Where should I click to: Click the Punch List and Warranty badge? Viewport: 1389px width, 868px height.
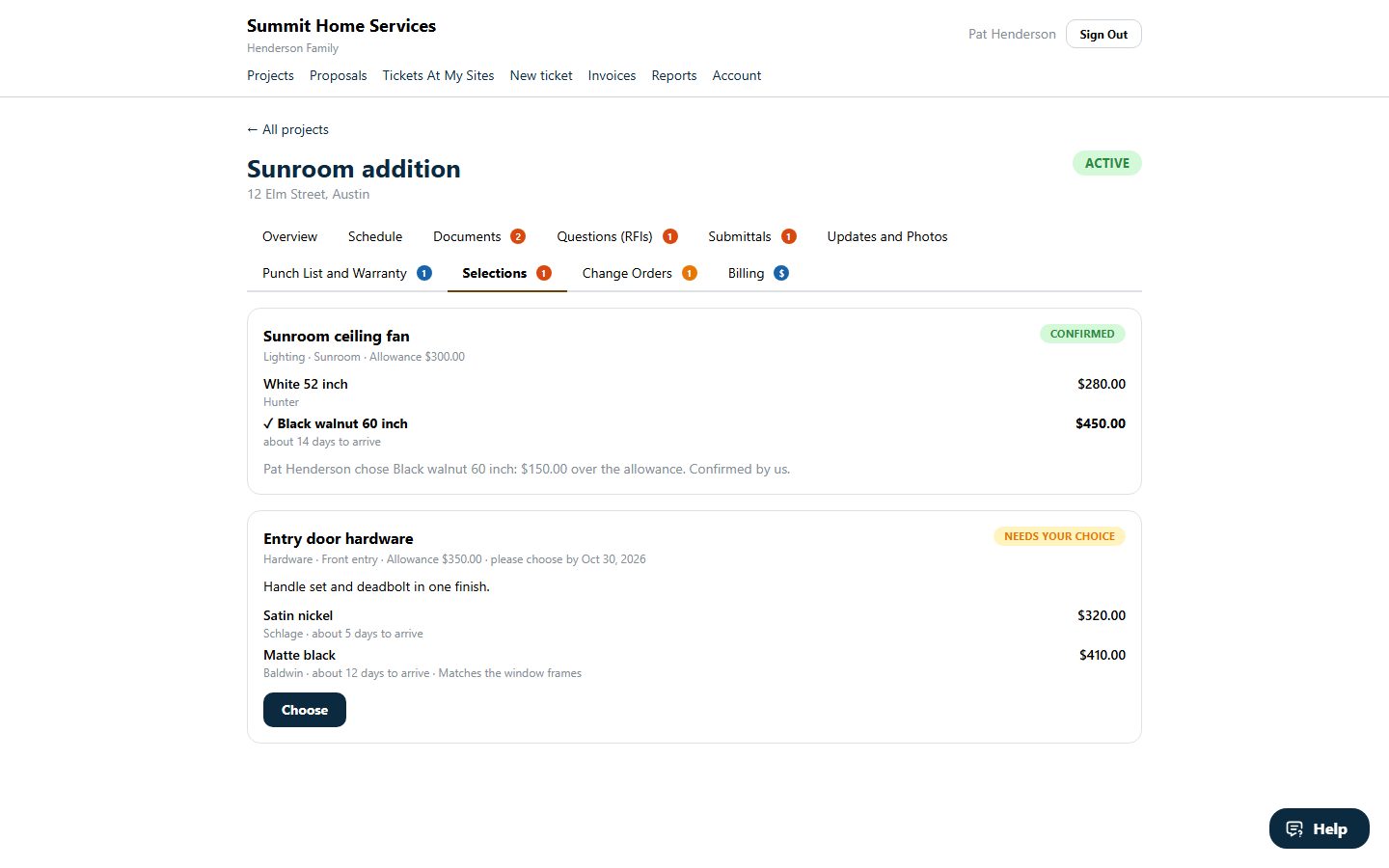(424, 273)
